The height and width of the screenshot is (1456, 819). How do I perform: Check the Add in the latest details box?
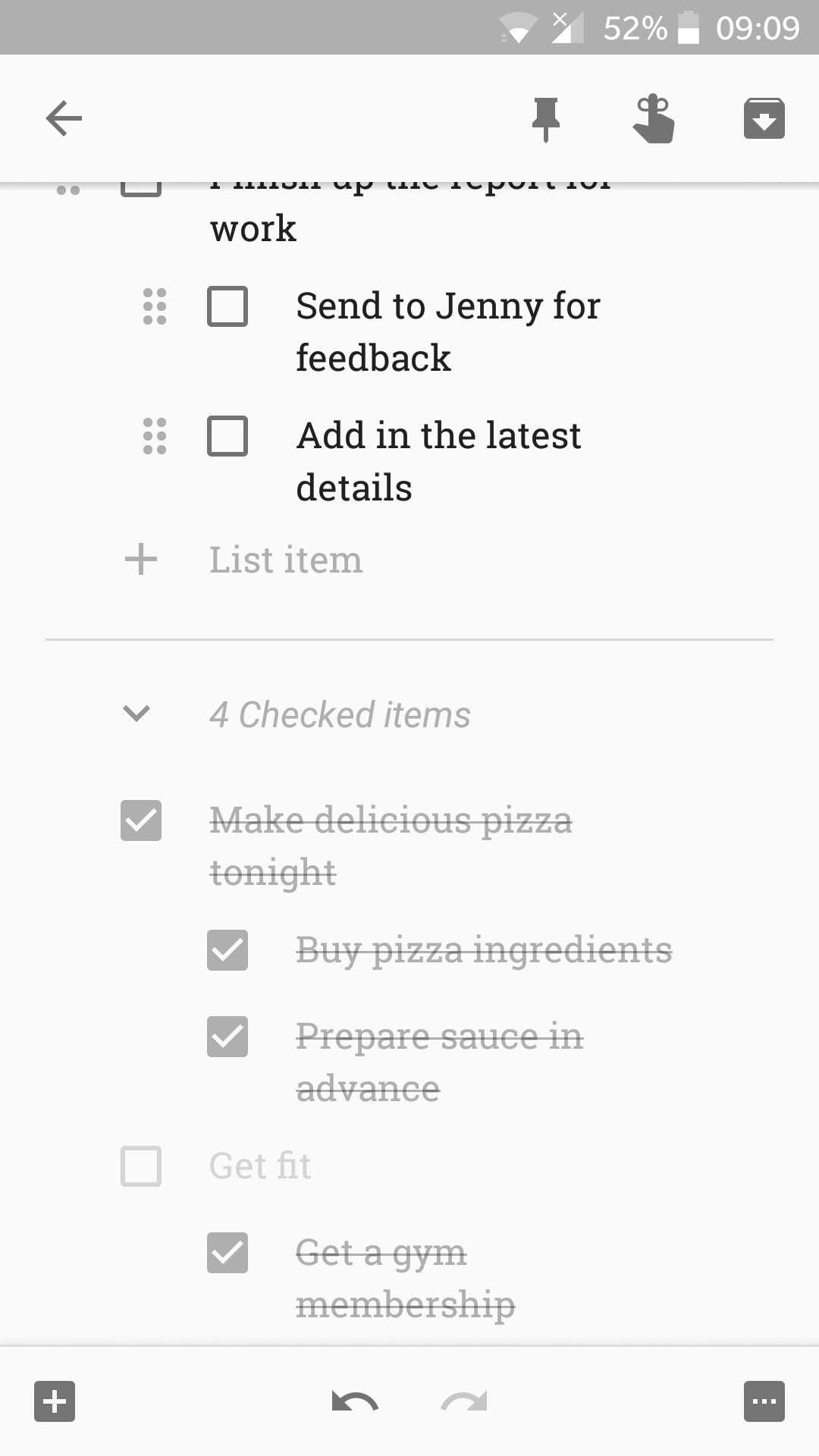[227, 436]
